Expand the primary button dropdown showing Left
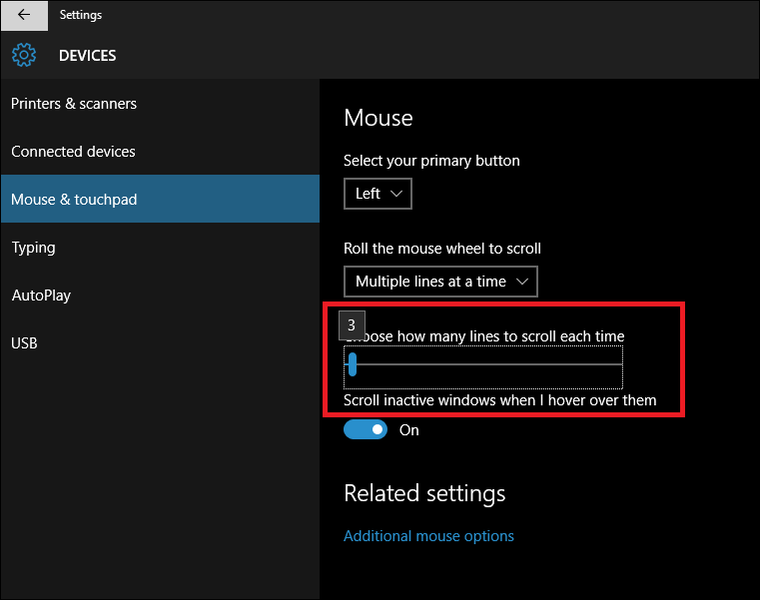Viewport: 760px width, 600px height. point(378,194)
